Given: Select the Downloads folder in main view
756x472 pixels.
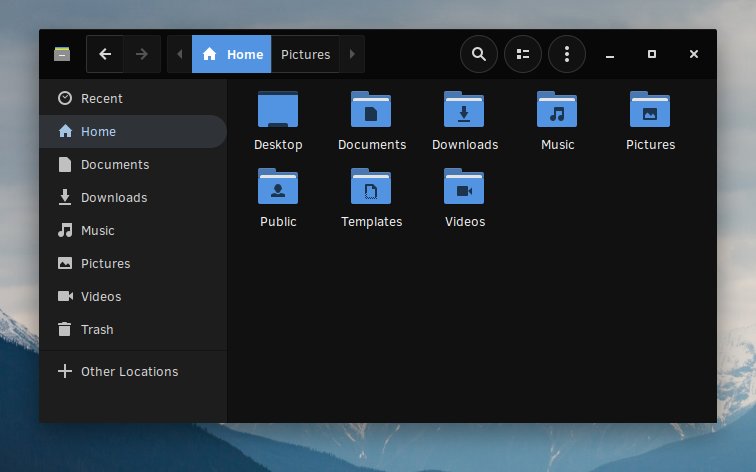Looking at the screenshot, I should 464,110.
